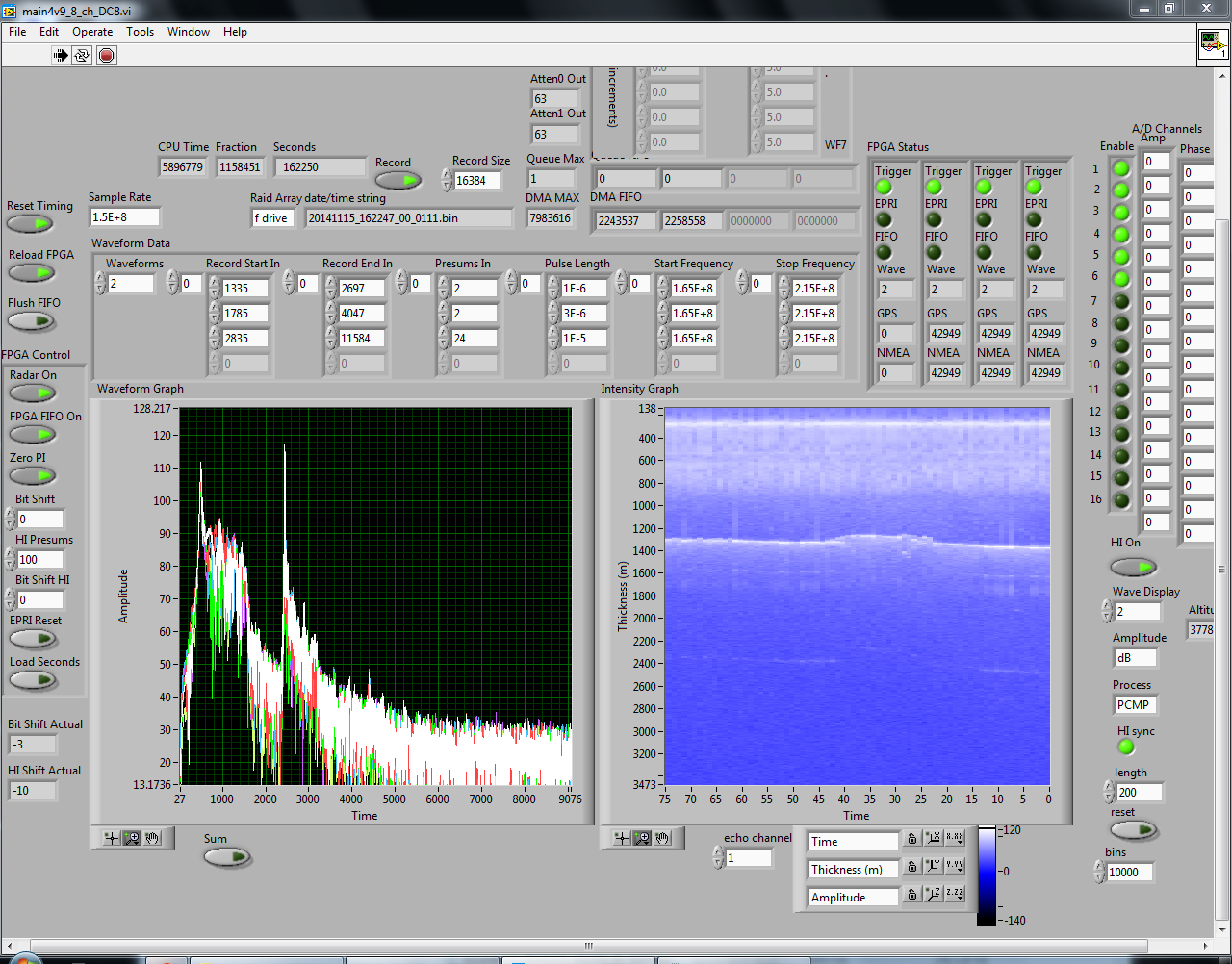
Task: Click autoscale icon for Thickness (m) scale
Action: coord(933,866)
